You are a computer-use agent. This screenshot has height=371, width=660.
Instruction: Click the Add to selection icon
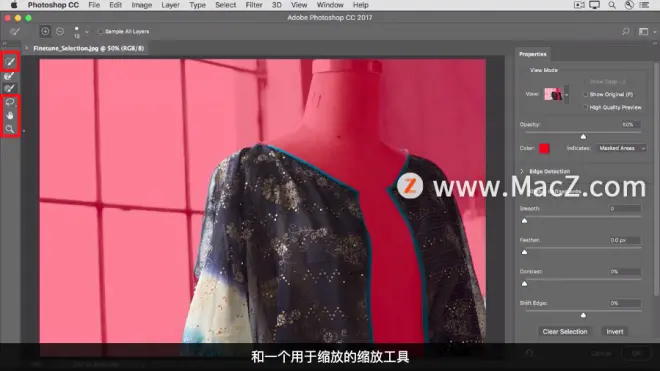point(45,31)
